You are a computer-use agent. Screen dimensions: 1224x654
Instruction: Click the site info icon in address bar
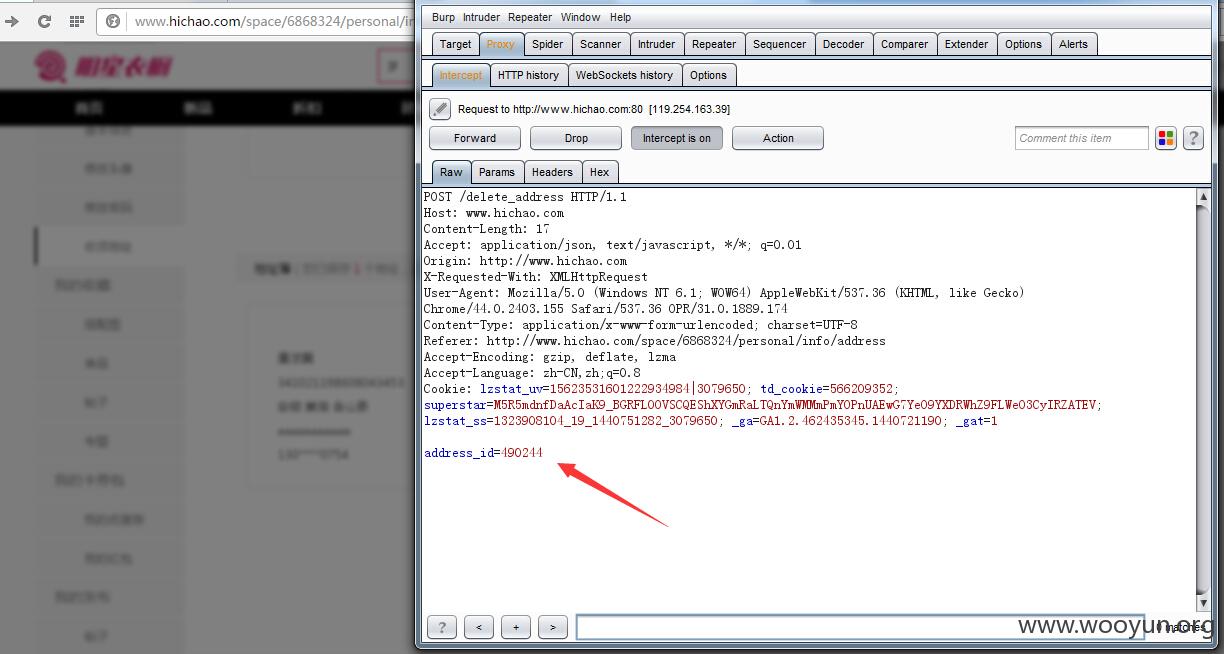[113, 21]
